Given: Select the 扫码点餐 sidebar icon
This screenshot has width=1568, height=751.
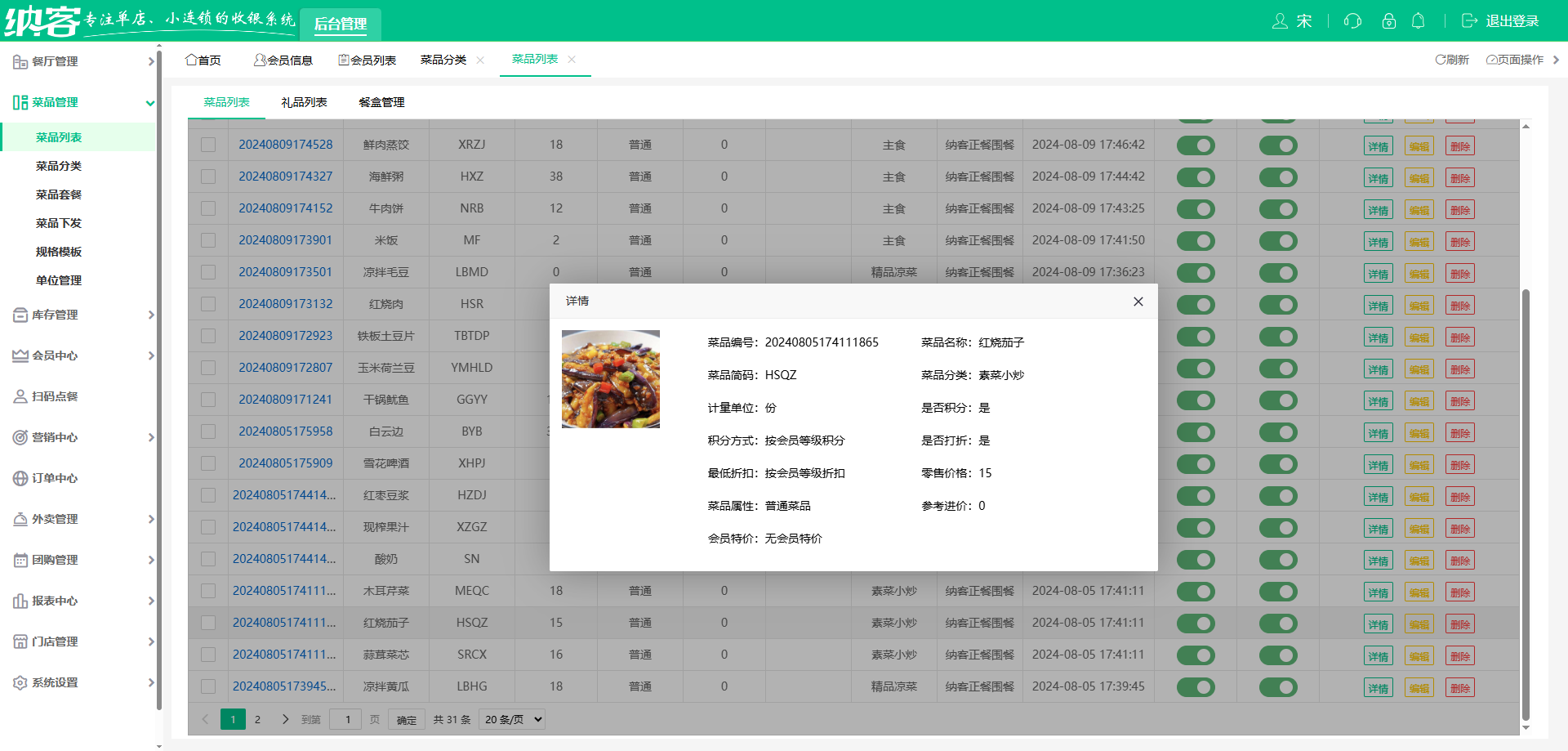Looking at the screenshot, I should pos(20,396).
